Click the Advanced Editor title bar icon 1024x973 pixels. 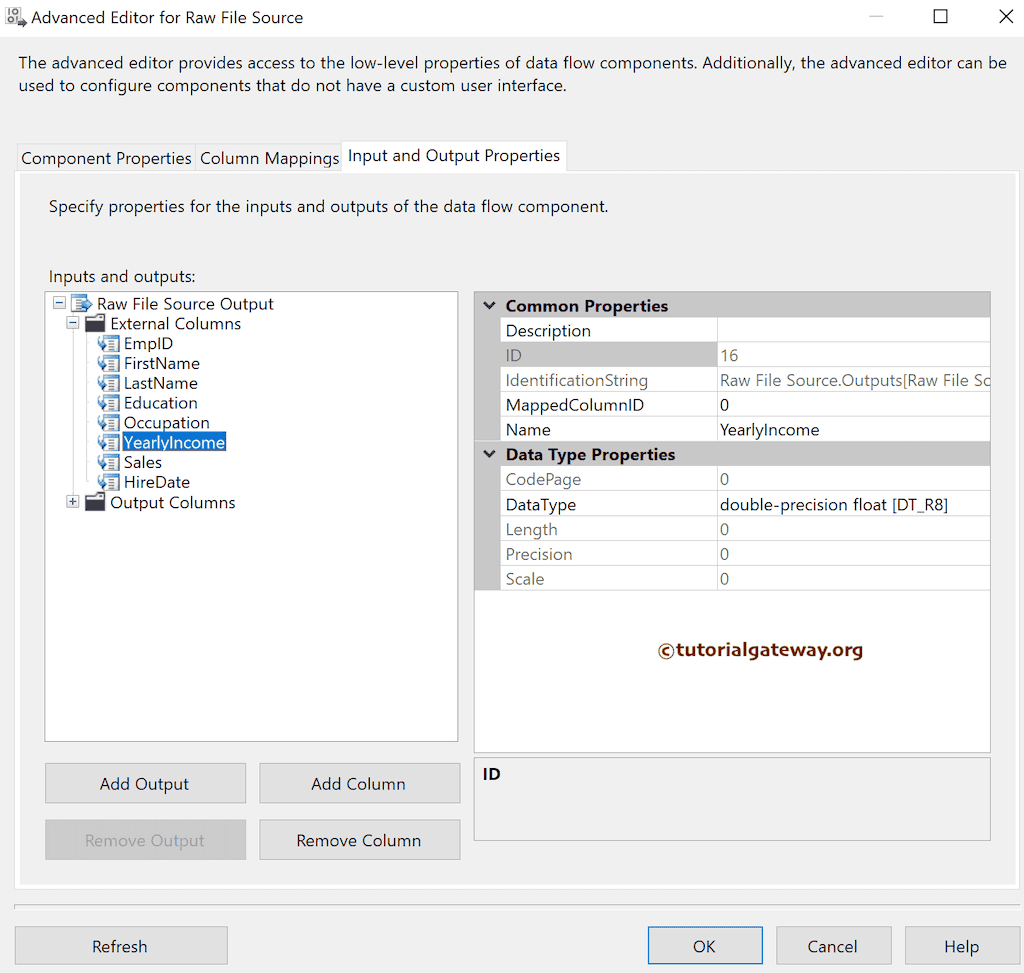(x=15, y=17)
